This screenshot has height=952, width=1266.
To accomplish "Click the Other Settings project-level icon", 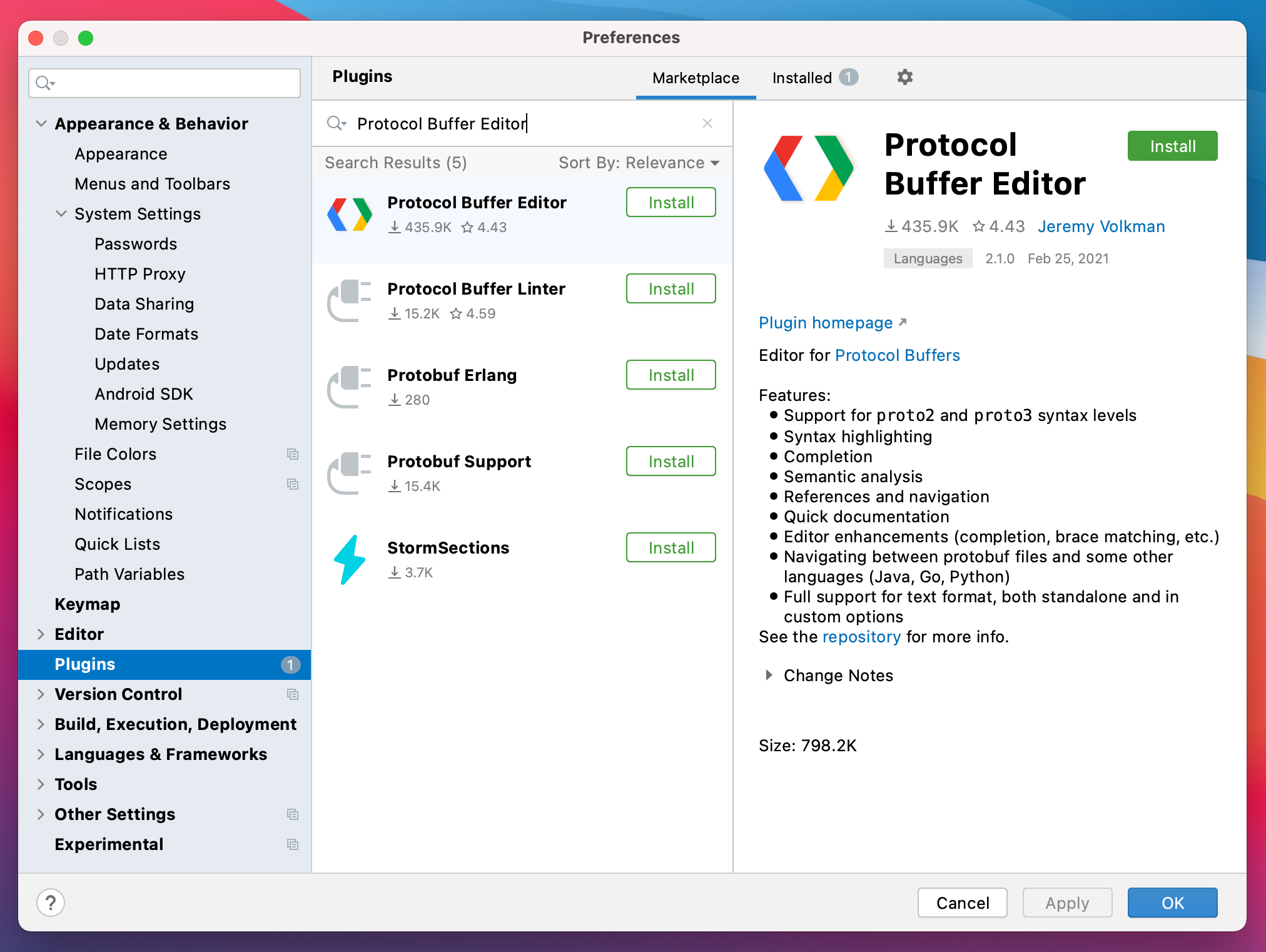I will click(x=293, y=814).
